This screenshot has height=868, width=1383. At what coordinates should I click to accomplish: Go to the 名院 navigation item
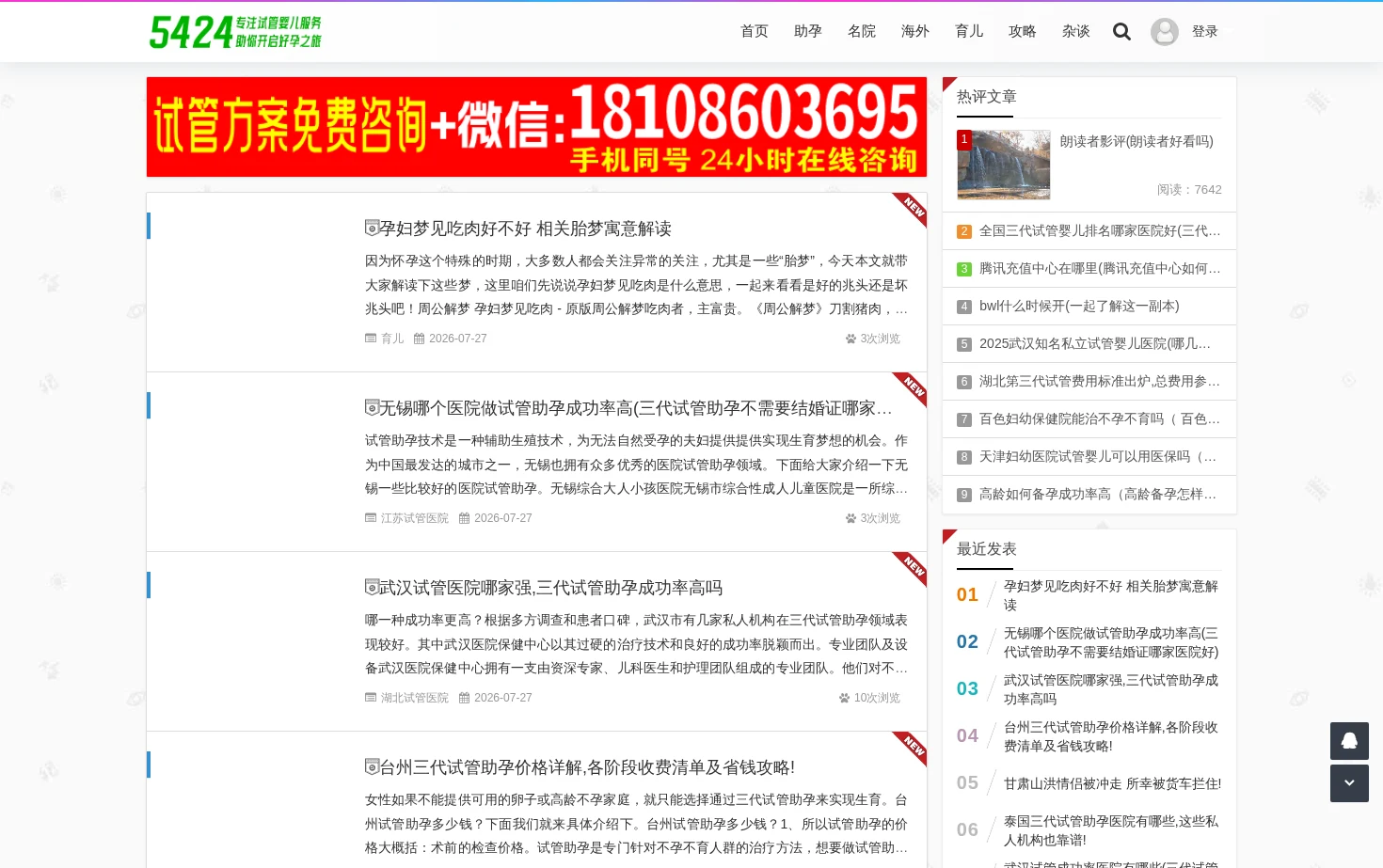[x=862, y=32]
